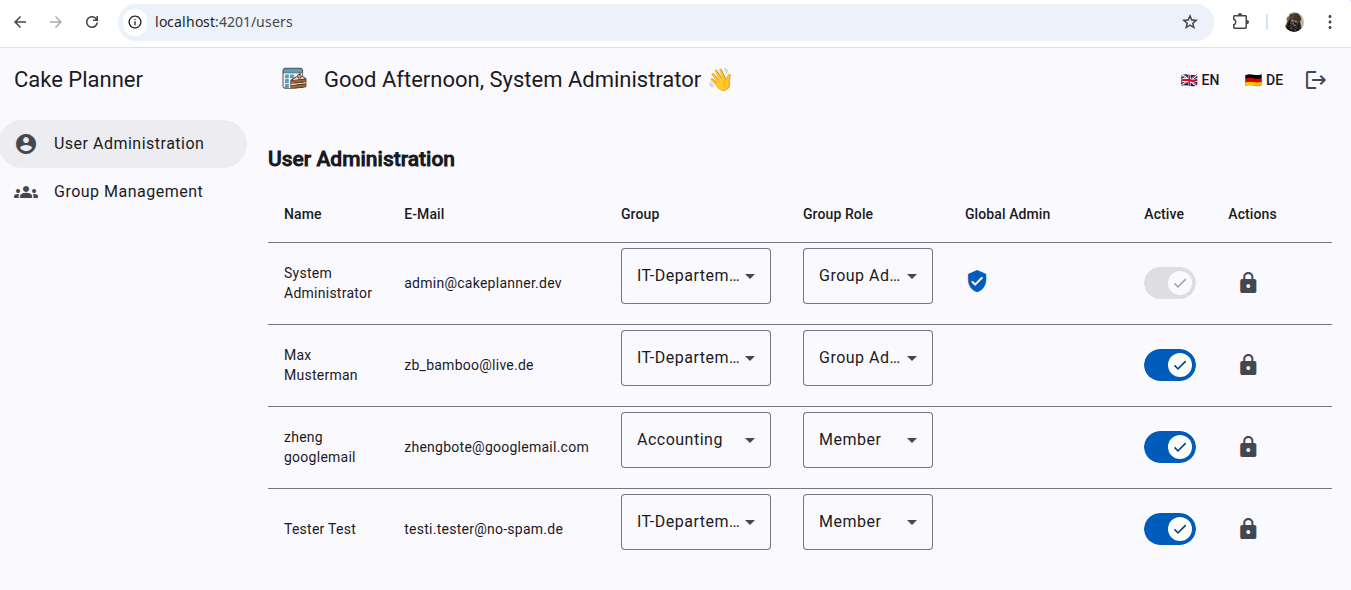The width and height of the screenshot is (1351, 590).
Task: Turn off Tester Test's Active toggle
Action: [x=1169, y=529]
